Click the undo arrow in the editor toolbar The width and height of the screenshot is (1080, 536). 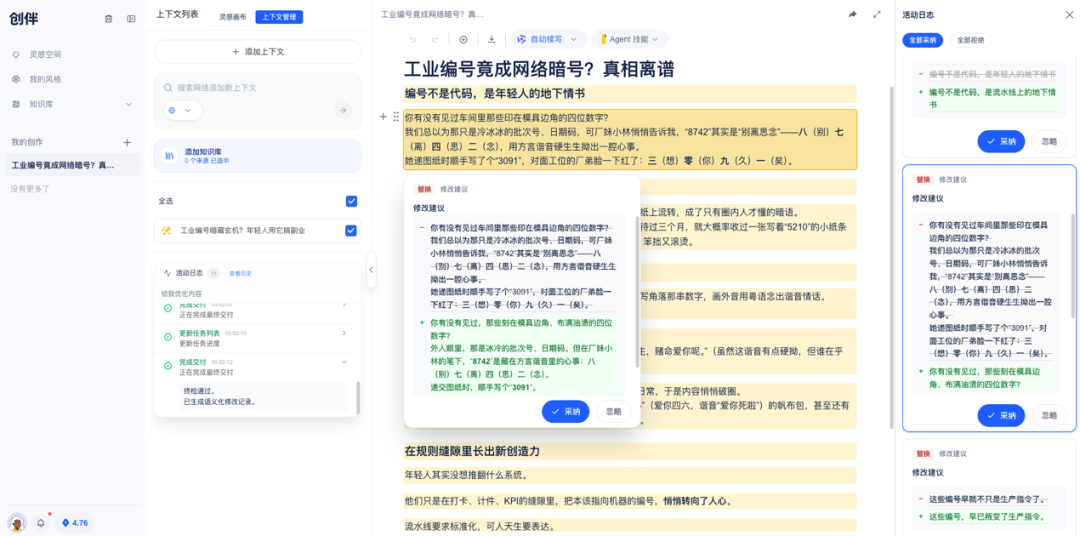(x=412, y=39)
